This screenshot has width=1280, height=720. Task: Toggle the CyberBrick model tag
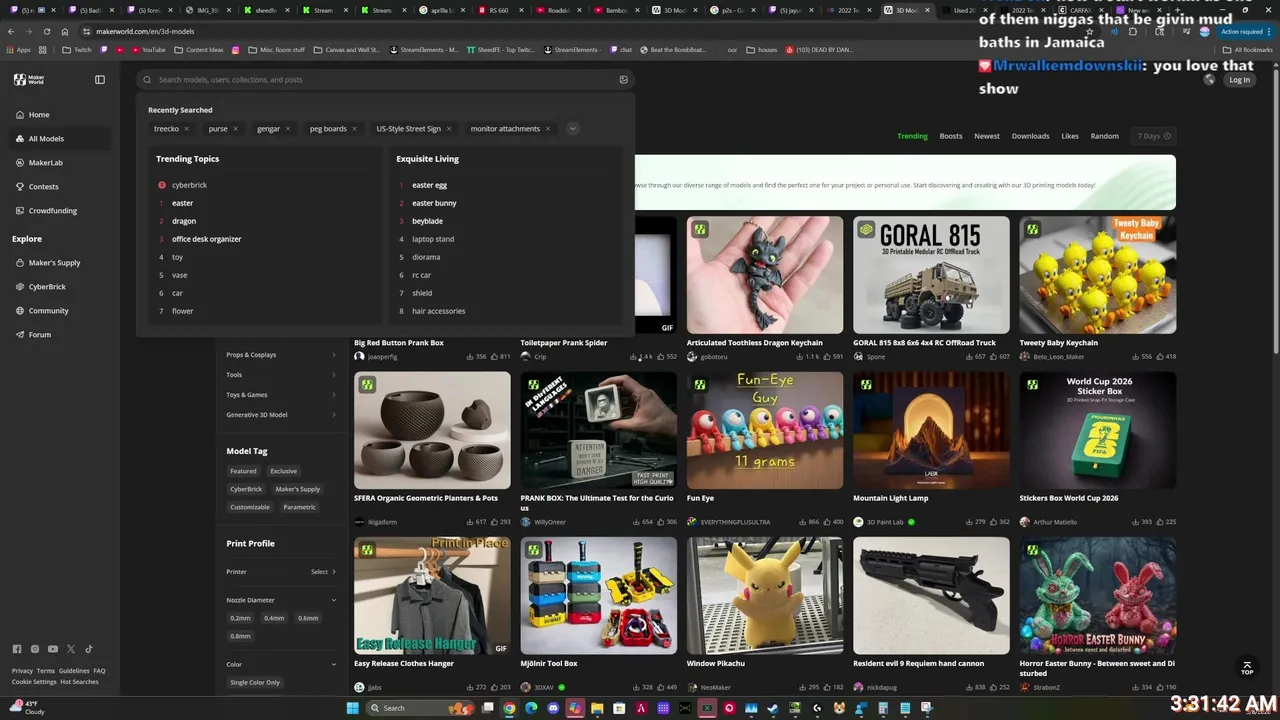[x=246, y=489]
